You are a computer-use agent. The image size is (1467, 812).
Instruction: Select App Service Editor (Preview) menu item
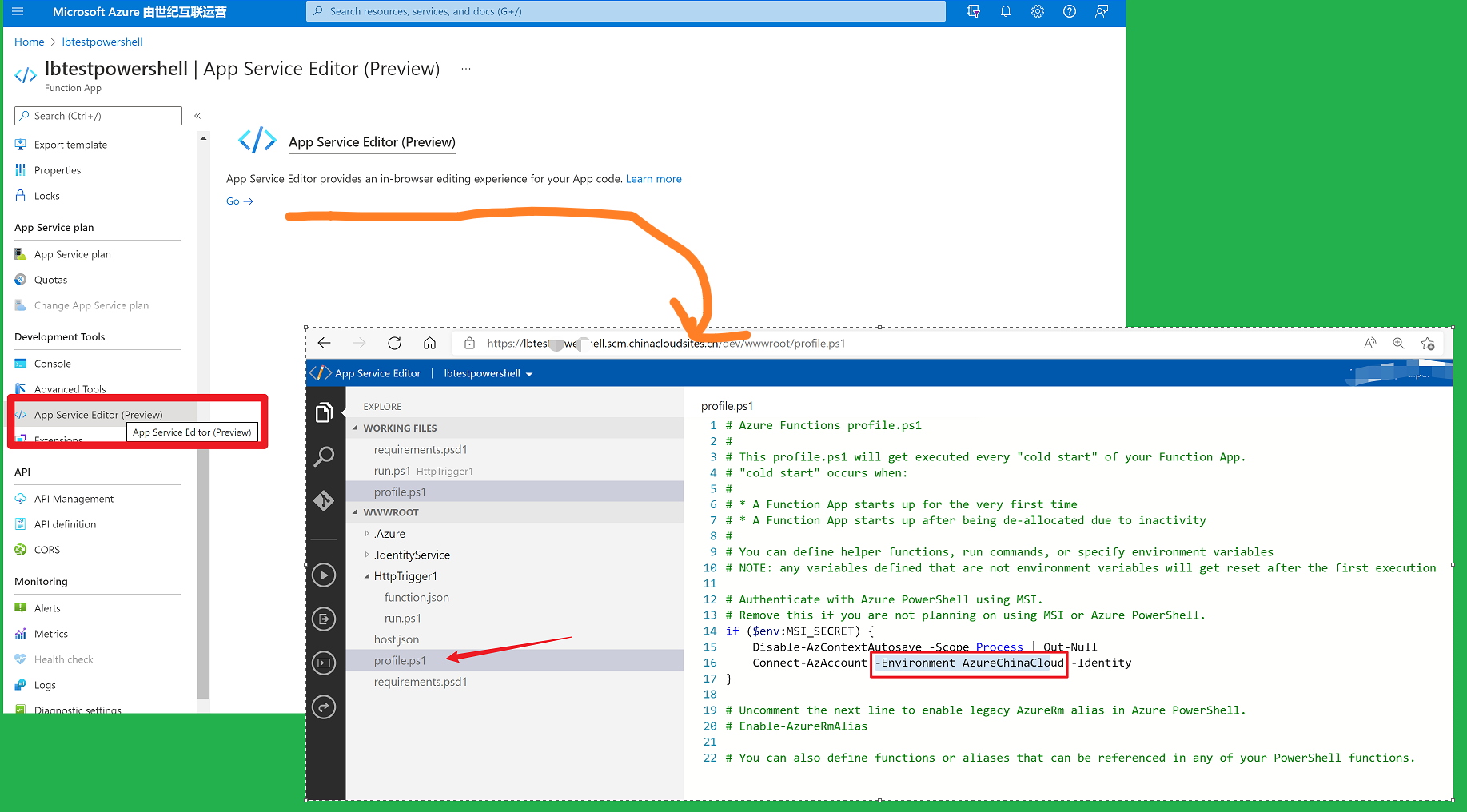[98, 415]
